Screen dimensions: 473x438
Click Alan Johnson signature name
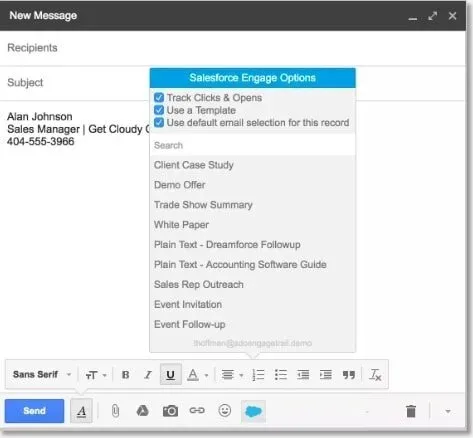[40, 116]
